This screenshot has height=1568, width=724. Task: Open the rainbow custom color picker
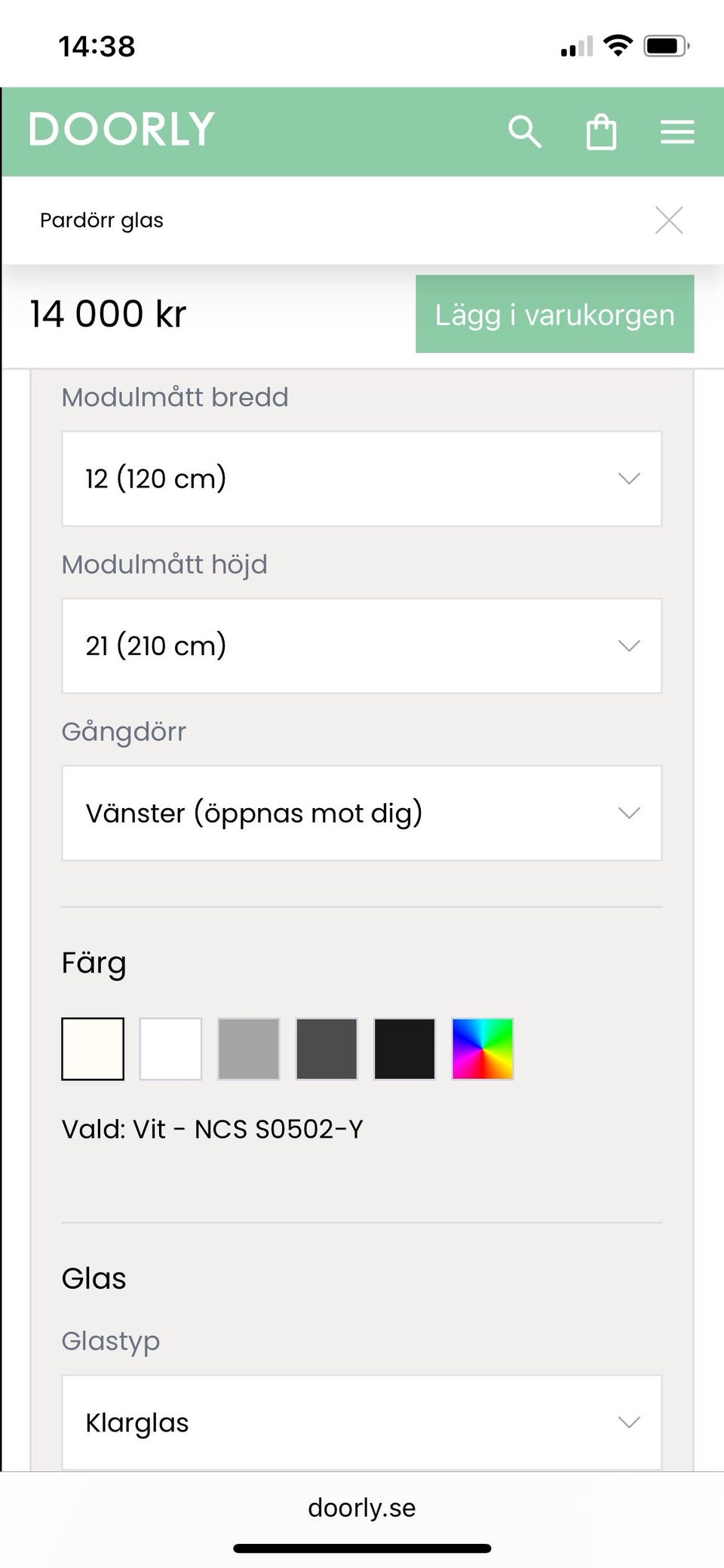(x=483, y=1049)
